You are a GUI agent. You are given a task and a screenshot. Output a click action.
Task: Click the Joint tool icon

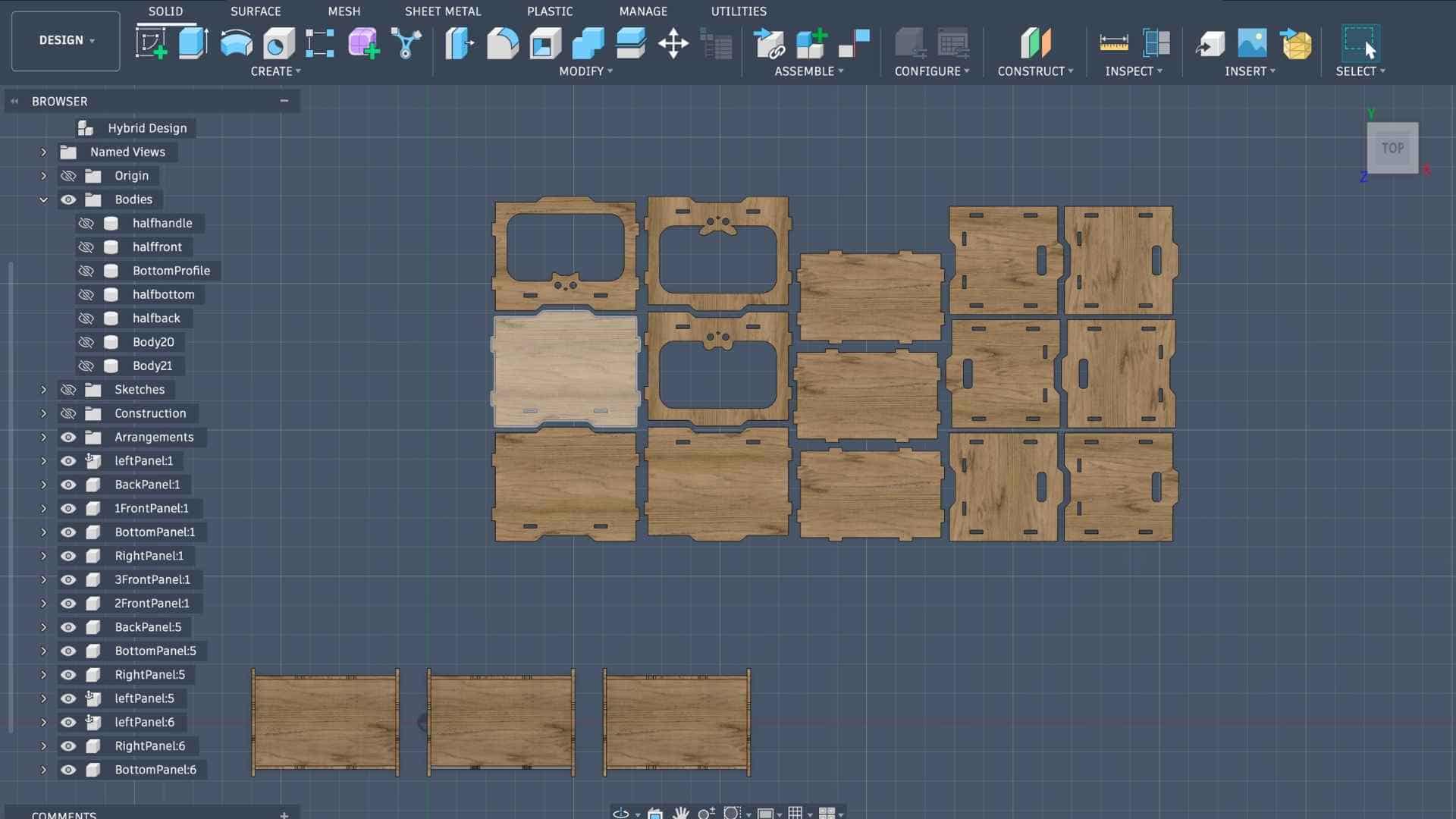coord(854,42)
